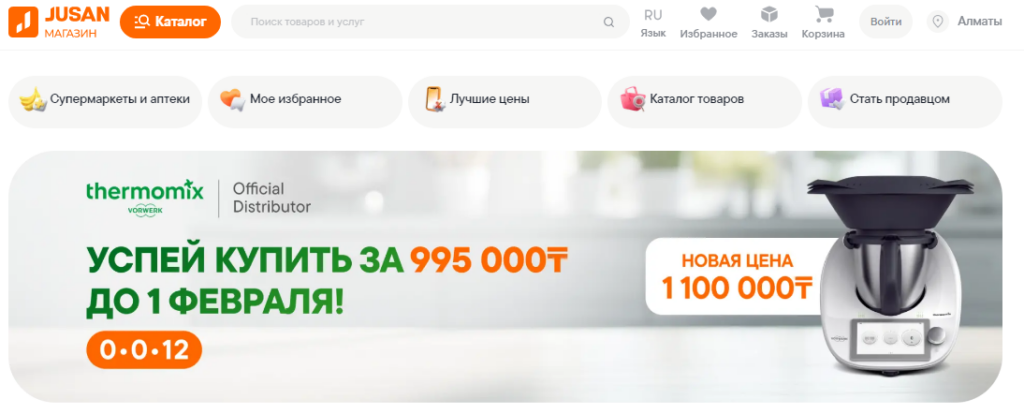Change city from Алматы
Screen dimensions: 1024x414
[x=980, y=22]
